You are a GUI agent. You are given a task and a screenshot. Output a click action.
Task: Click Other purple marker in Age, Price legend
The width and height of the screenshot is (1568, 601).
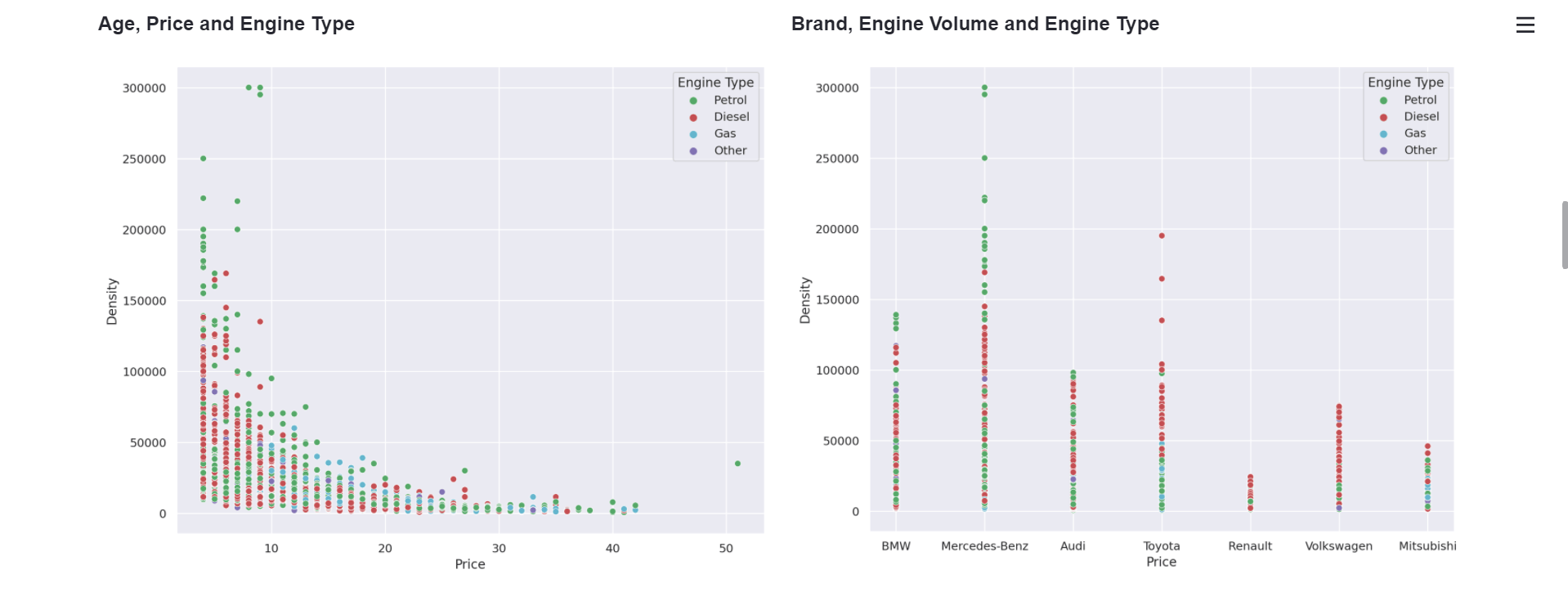pyautogui.click(x=693, y=151)
